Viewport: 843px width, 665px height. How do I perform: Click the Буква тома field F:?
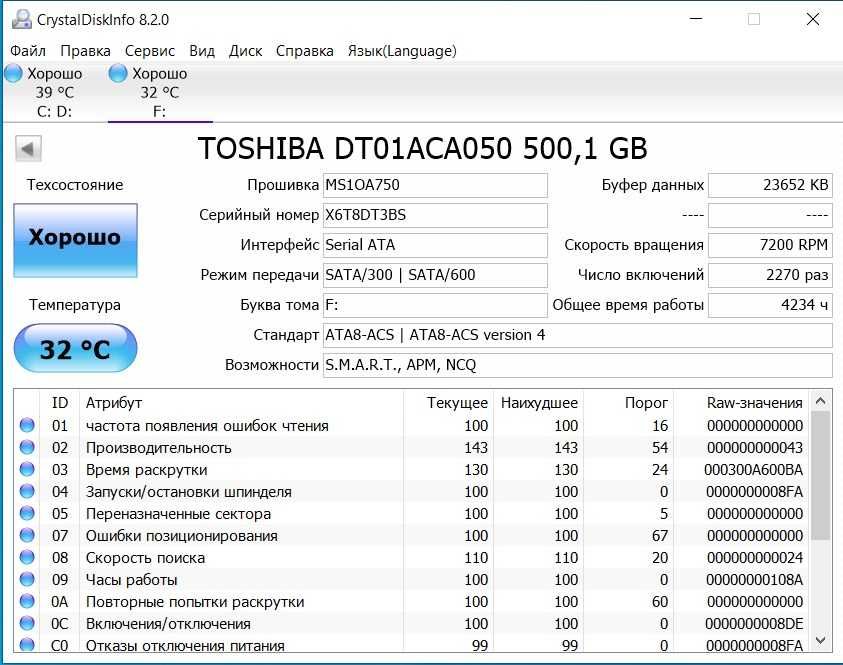[x=435, y=305]
